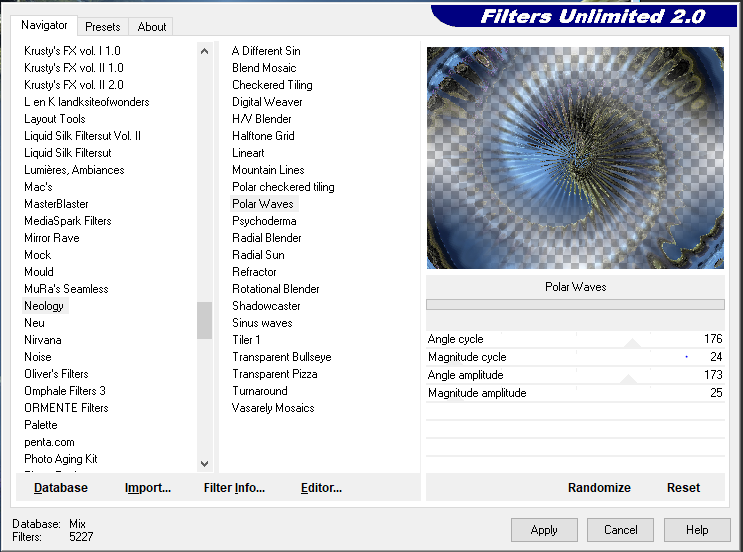Choose the Vasarely Mosaics filter
The image size is (743, 552).
coord(273,408)
